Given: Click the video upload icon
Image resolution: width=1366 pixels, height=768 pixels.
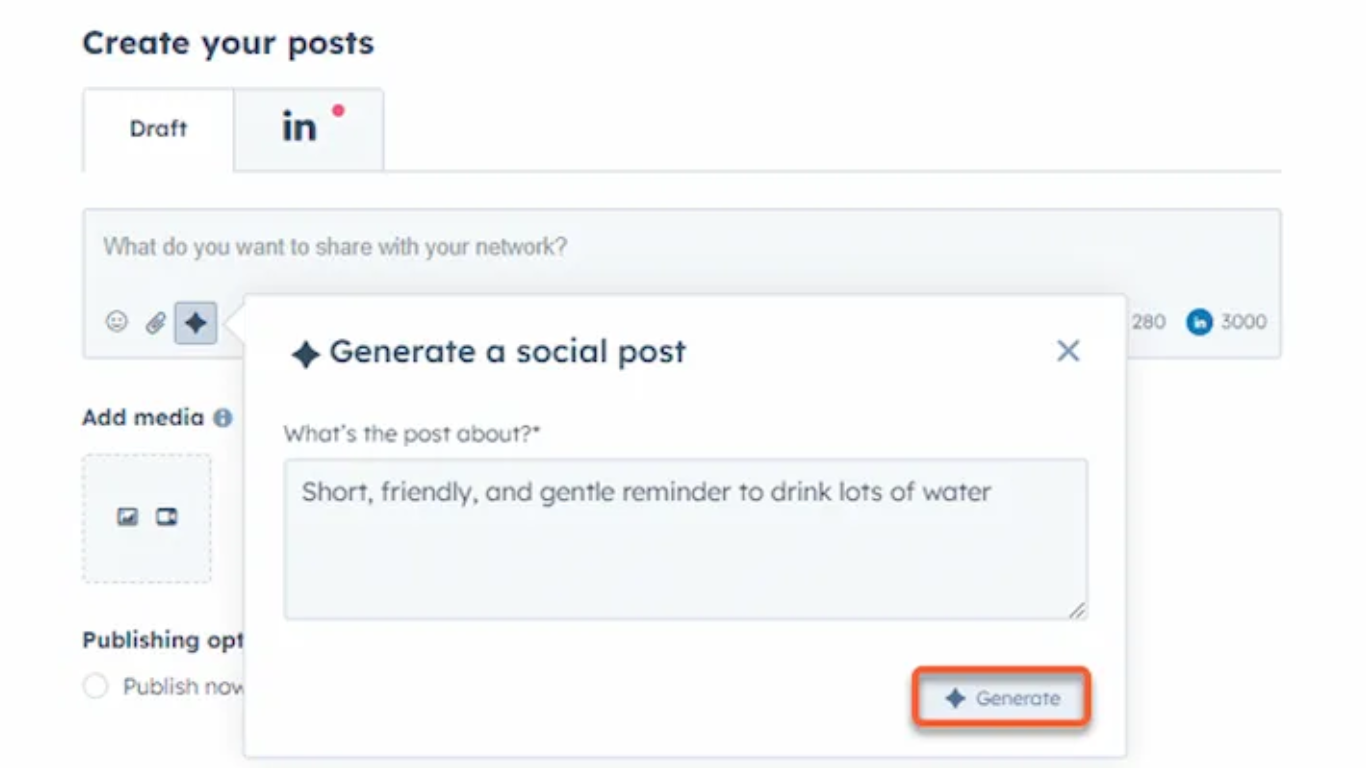Looking at the screenshot, I should [x=167, y=517].
